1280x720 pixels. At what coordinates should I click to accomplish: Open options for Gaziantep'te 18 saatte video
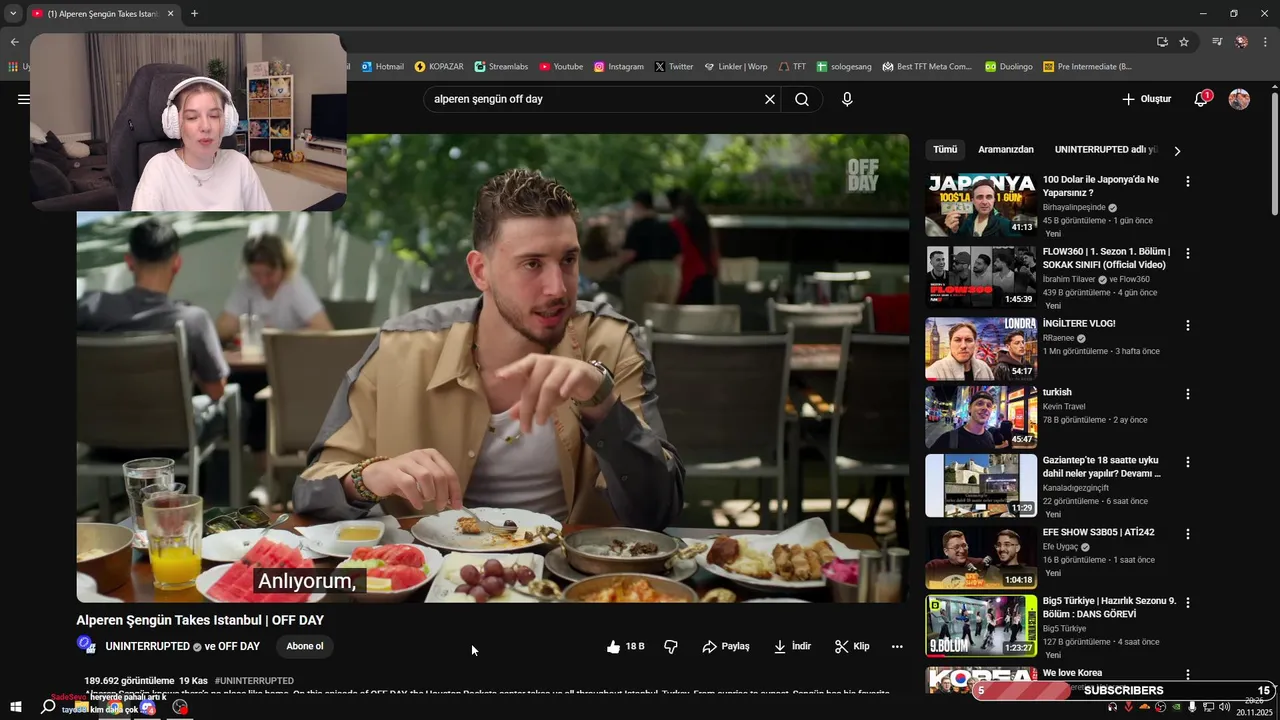pos(1188,462)
